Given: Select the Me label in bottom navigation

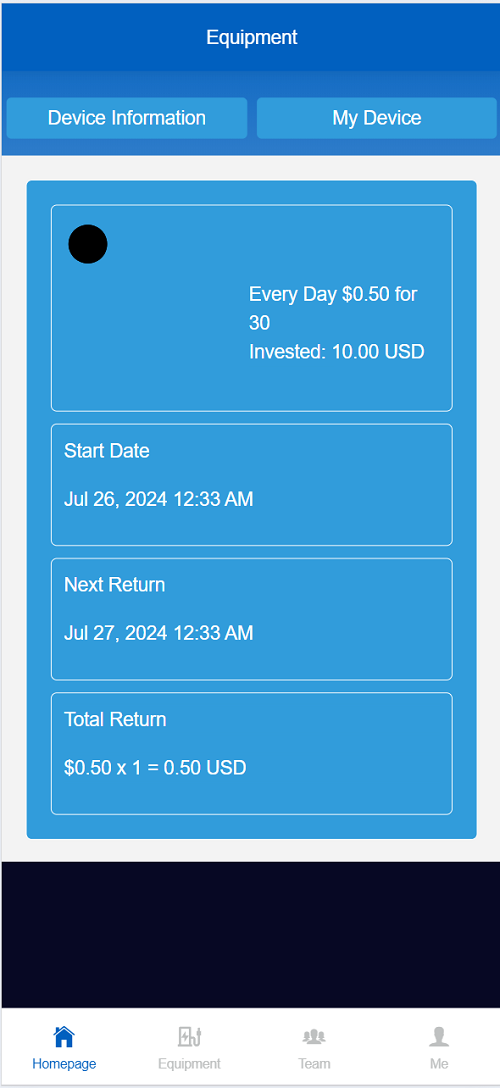Looking at the screenshot, I should point(439,1064).
